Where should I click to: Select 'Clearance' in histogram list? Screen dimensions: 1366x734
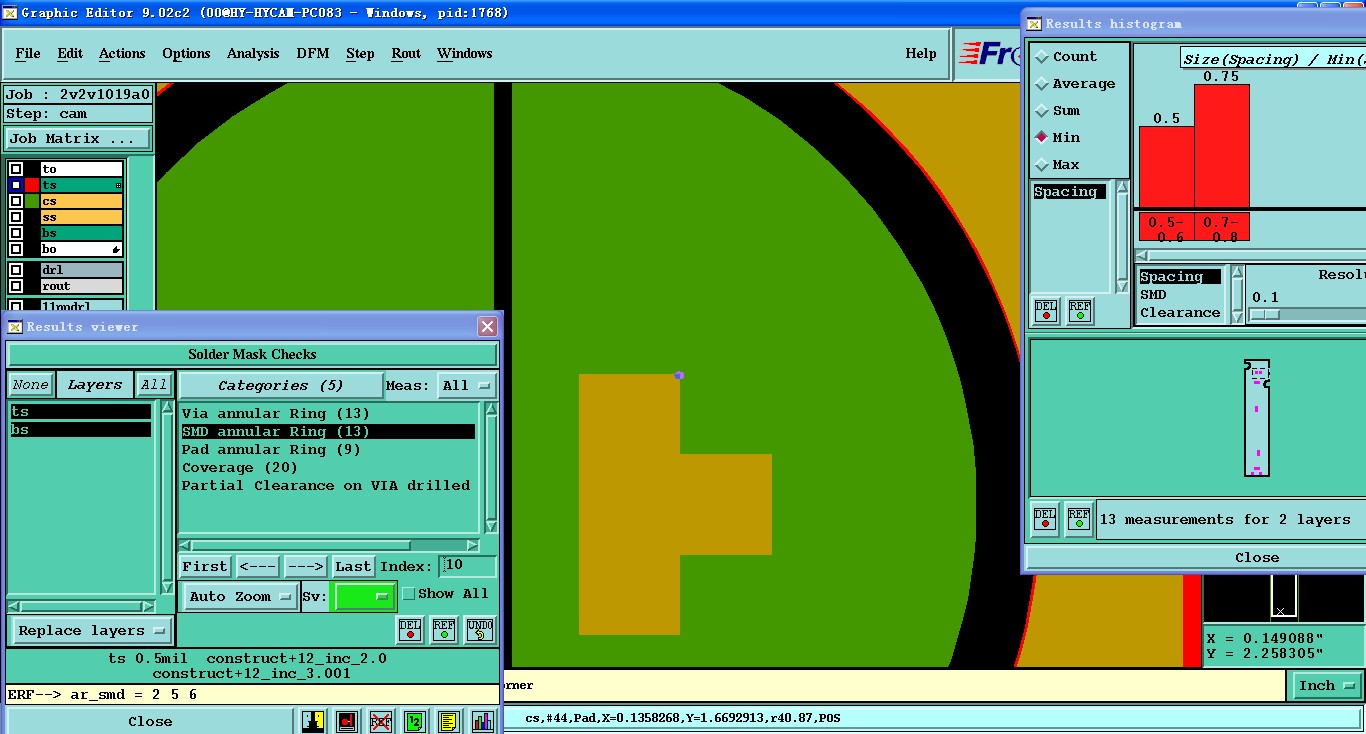[x=1180, y=313]
